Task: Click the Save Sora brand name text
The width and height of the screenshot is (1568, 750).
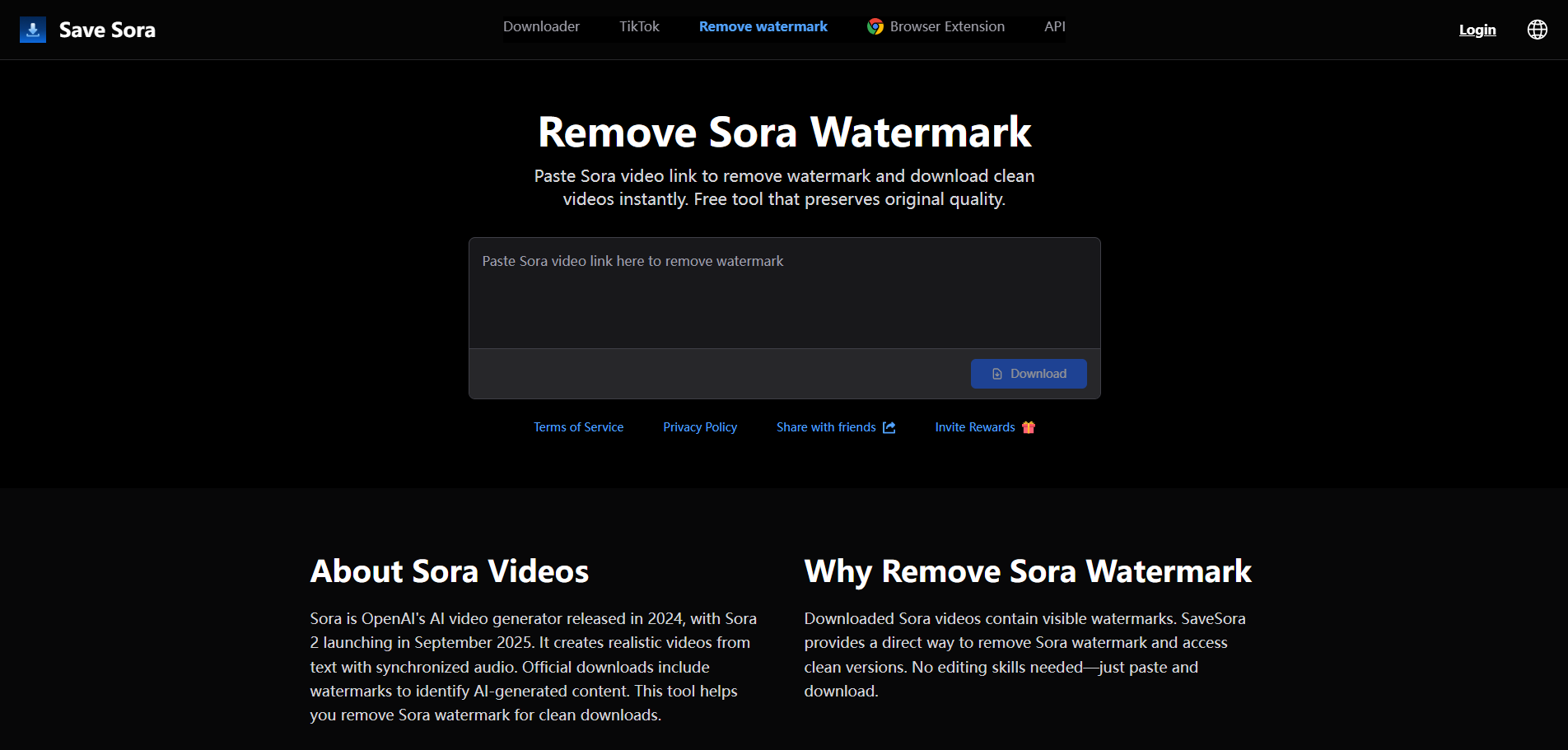Action: tap(107, 30)
